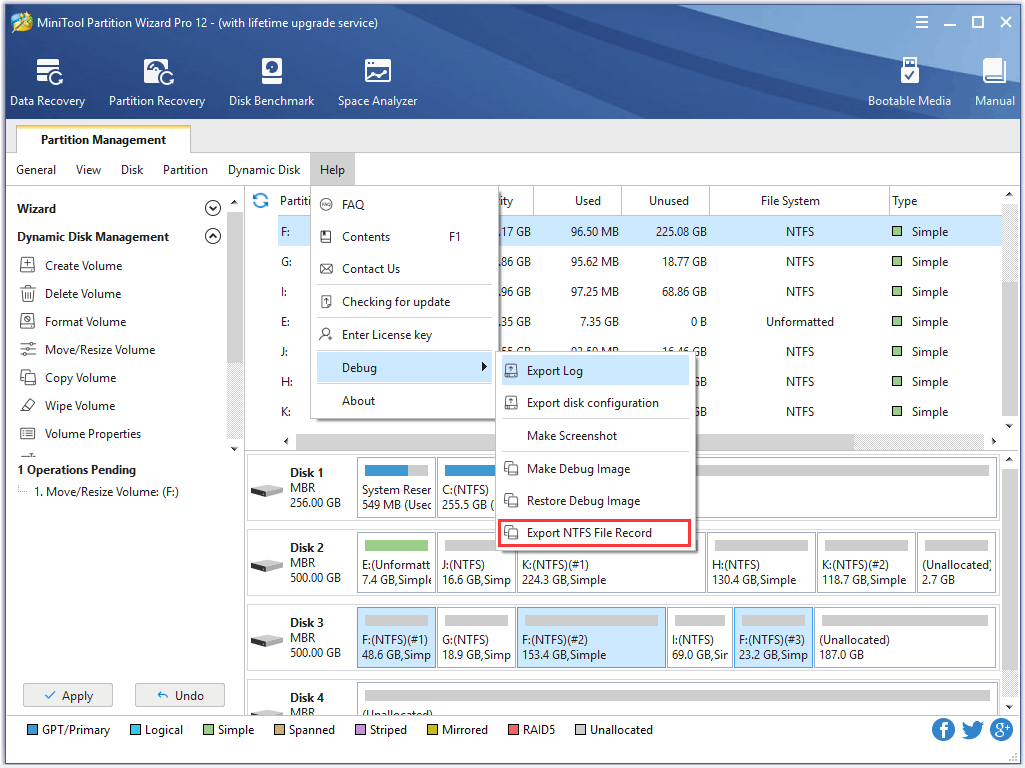The width and height of the screenshot is (1025, 768).
Task: Open the Debug submenu arrow
Action: click(484, 368)
